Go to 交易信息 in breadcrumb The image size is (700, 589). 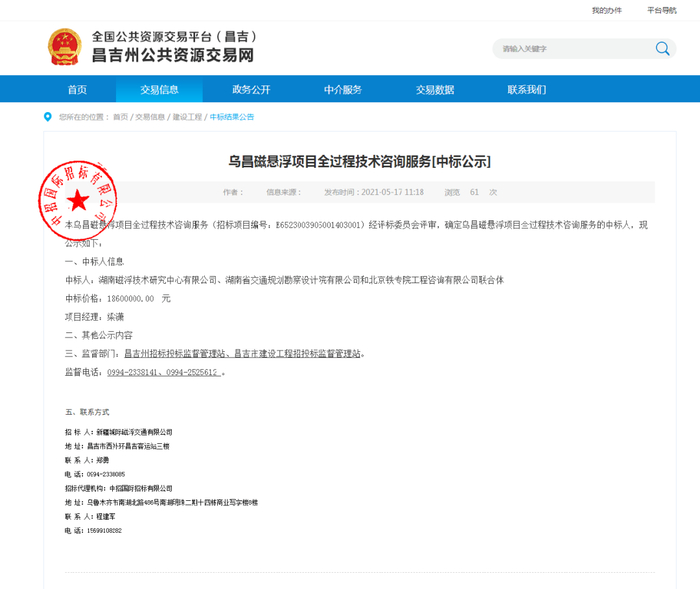[150, 117]
